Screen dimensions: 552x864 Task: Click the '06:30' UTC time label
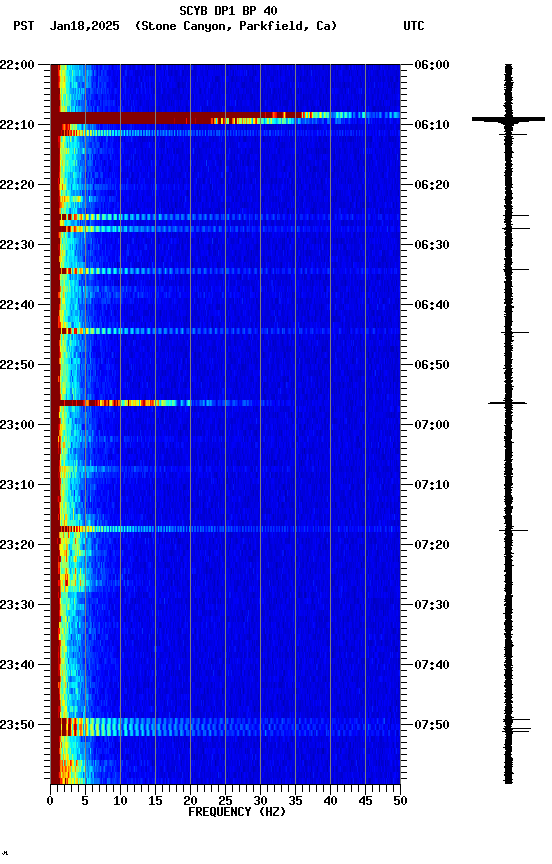point(432,245)
